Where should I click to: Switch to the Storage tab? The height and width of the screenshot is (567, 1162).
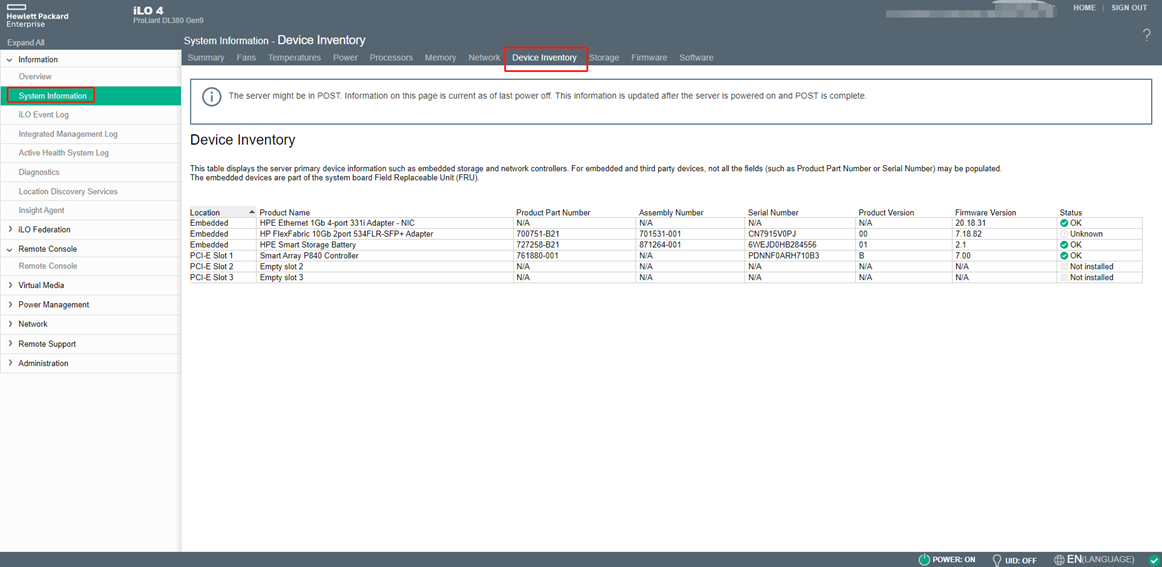[x=604, y=58]
